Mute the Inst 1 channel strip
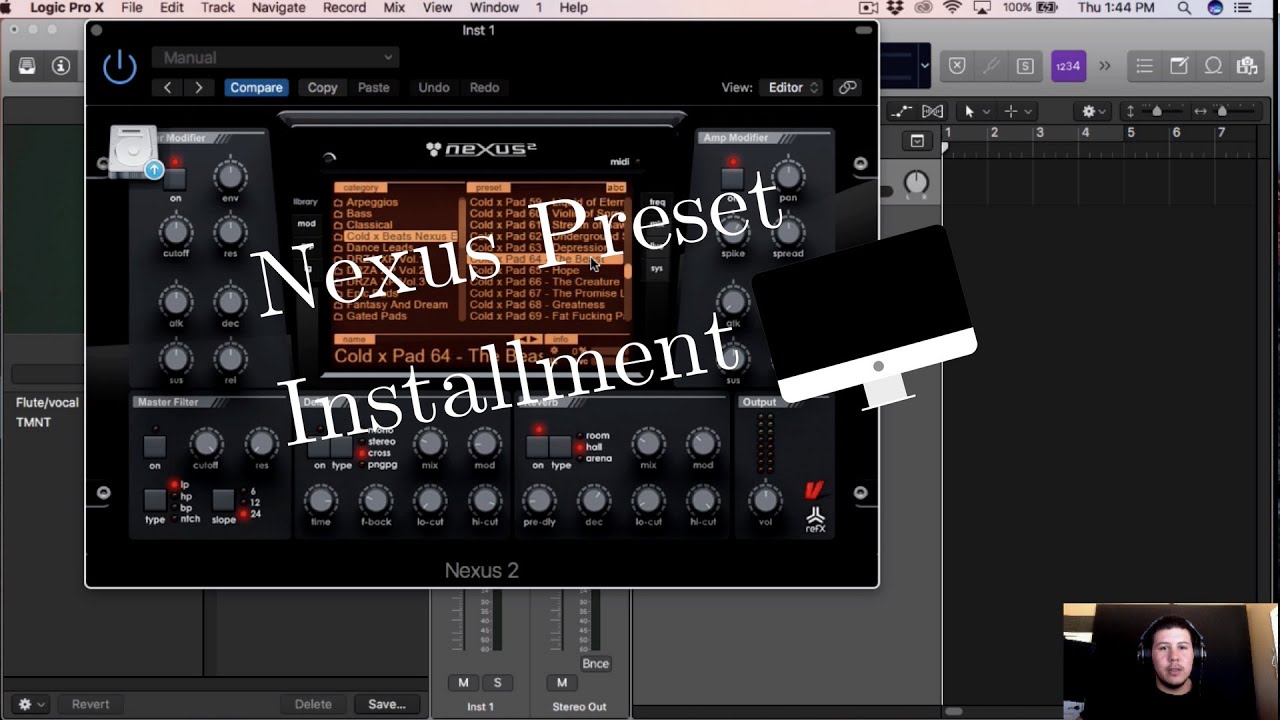 point(463,683)
